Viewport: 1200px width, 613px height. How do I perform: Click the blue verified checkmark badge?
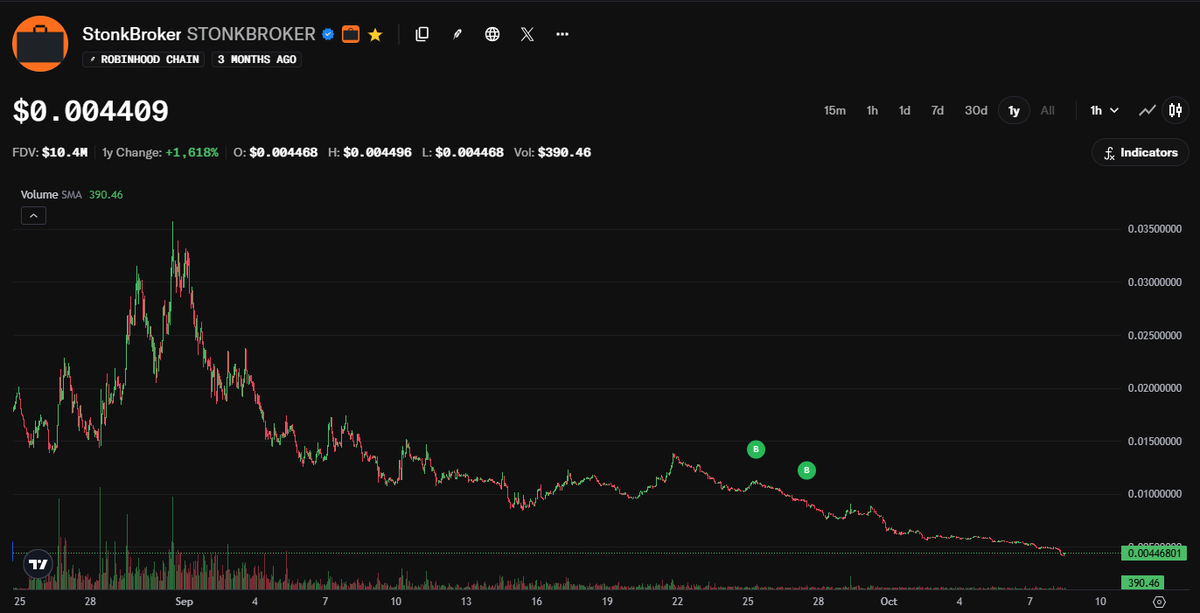click(x=327, y=34)
